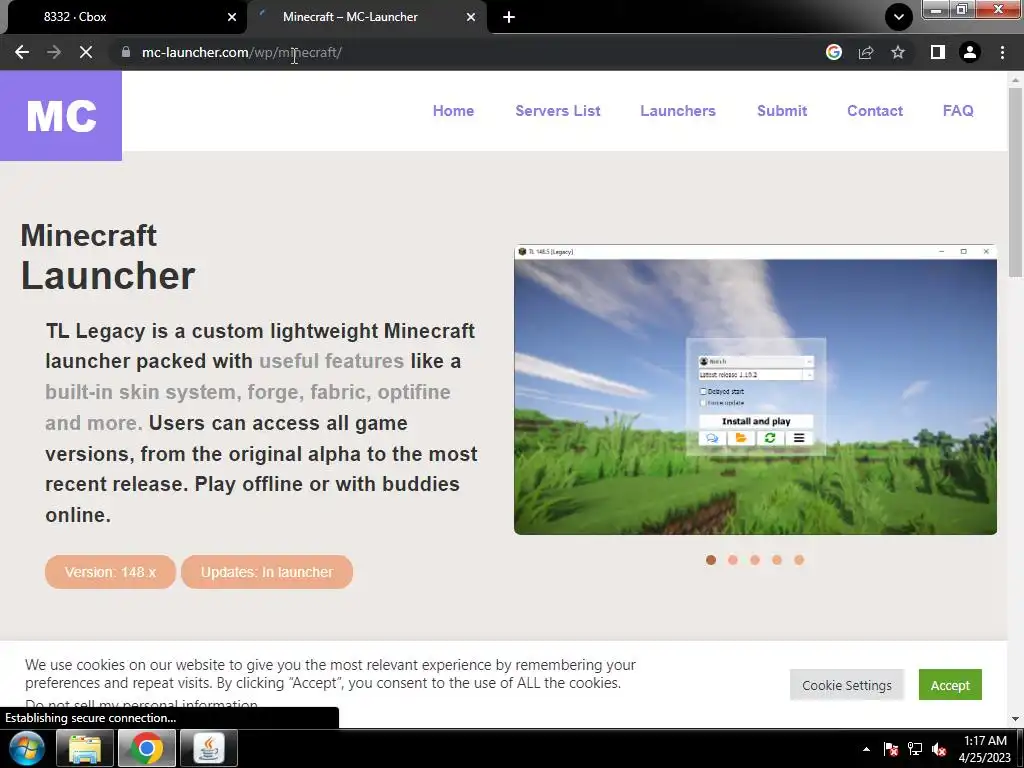
Task: Click the scrollbar up arrow
Action: click(1016, 80)
